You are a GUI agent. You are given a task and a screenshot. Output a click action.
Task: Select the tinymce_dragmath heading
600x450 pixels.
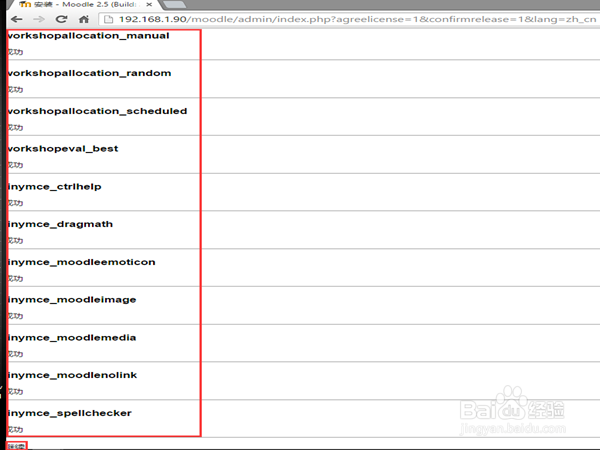(60, 224)
